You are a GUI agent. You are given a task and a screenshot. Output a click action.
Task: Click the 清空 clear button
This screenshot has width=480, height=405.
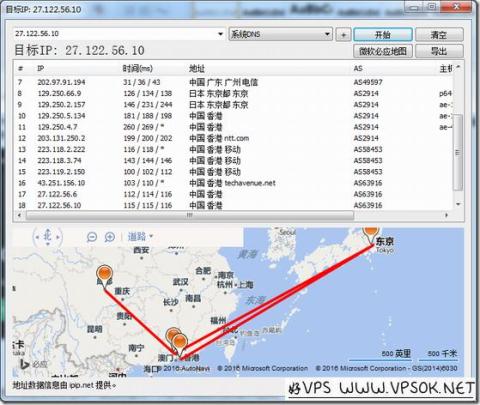[x=439, y=34]
